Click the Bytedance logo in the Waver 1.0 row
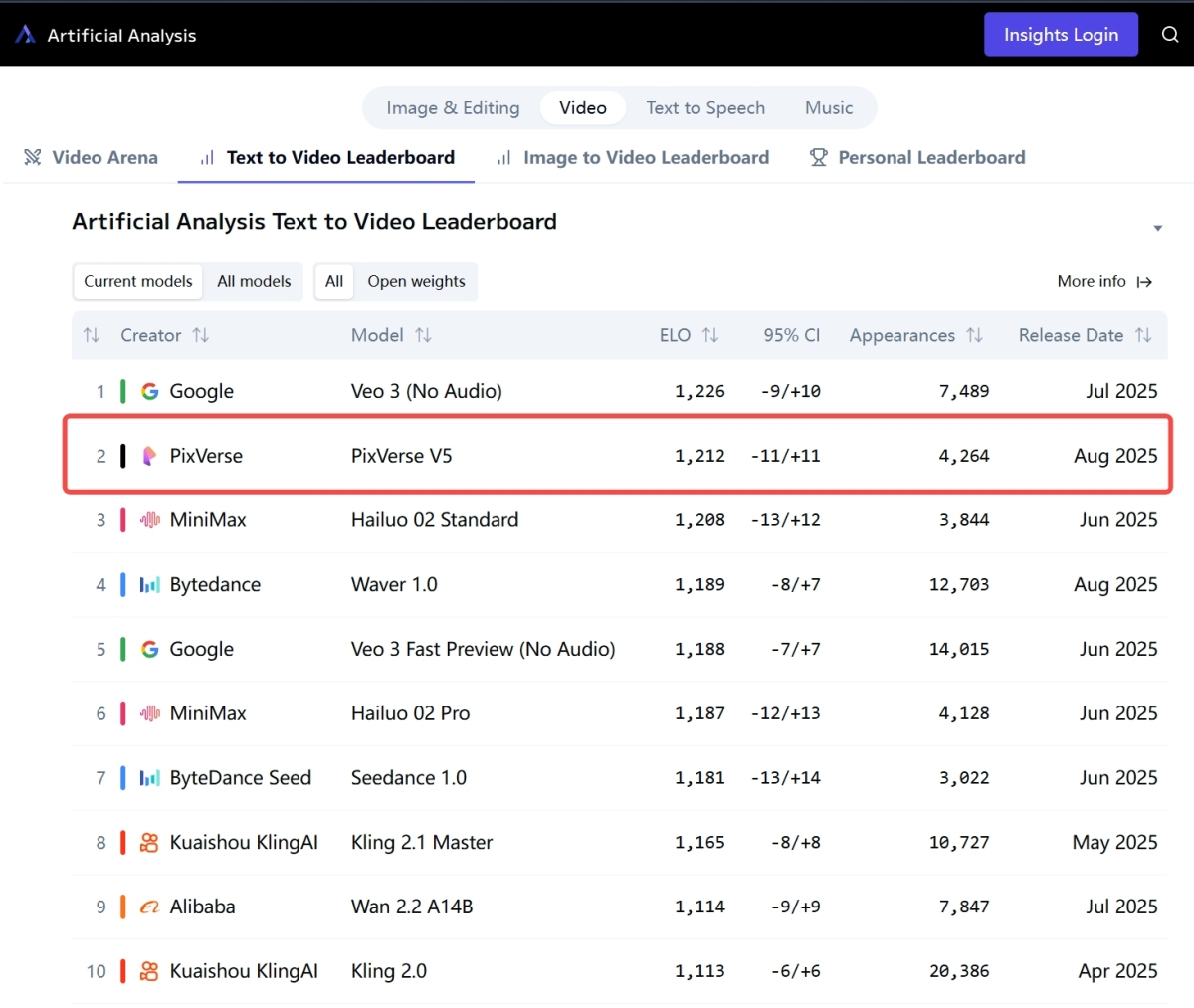This screenshot has width=1194, height=1008. tap(150, 584)
